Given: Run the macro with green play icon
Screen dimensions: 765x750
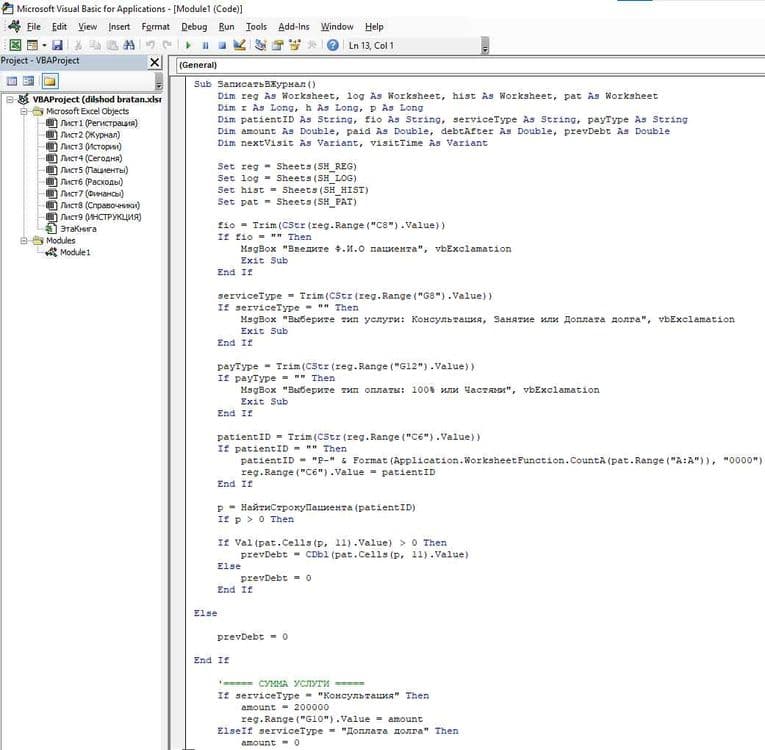Looking at the screenshot, I should [x=188, y=45].
